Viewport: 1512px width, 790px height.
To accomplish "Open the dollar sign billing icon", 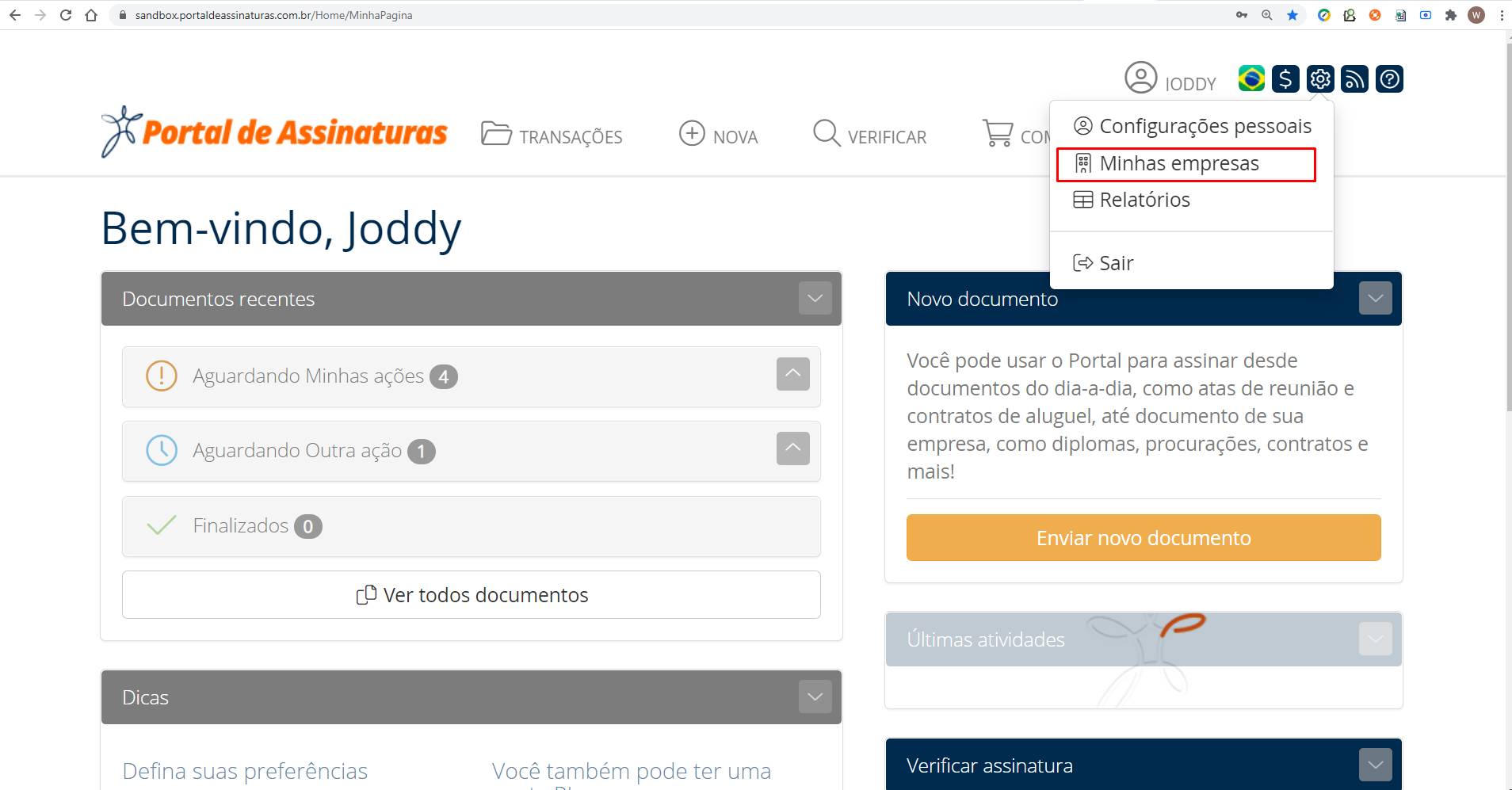I will pos(1285,78).
